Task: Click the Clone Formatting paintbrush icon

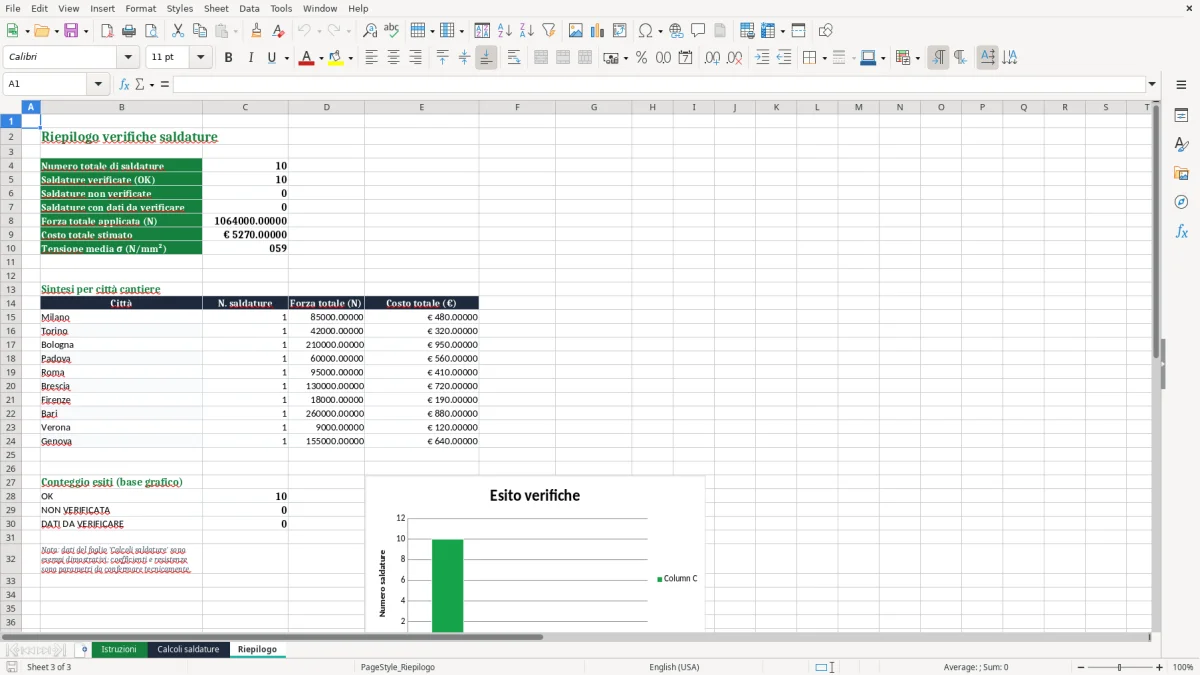Action: pos(257,31)
